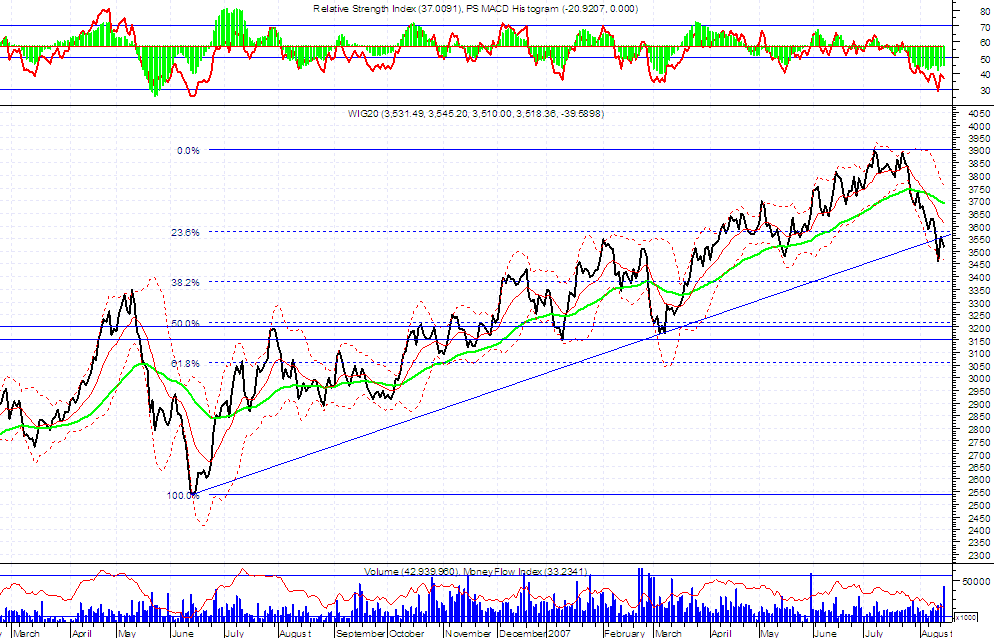Viewport: 994px width, 638px height.
Task: Click the Relative Strength Index title text
Action: (x=475, y=9)
